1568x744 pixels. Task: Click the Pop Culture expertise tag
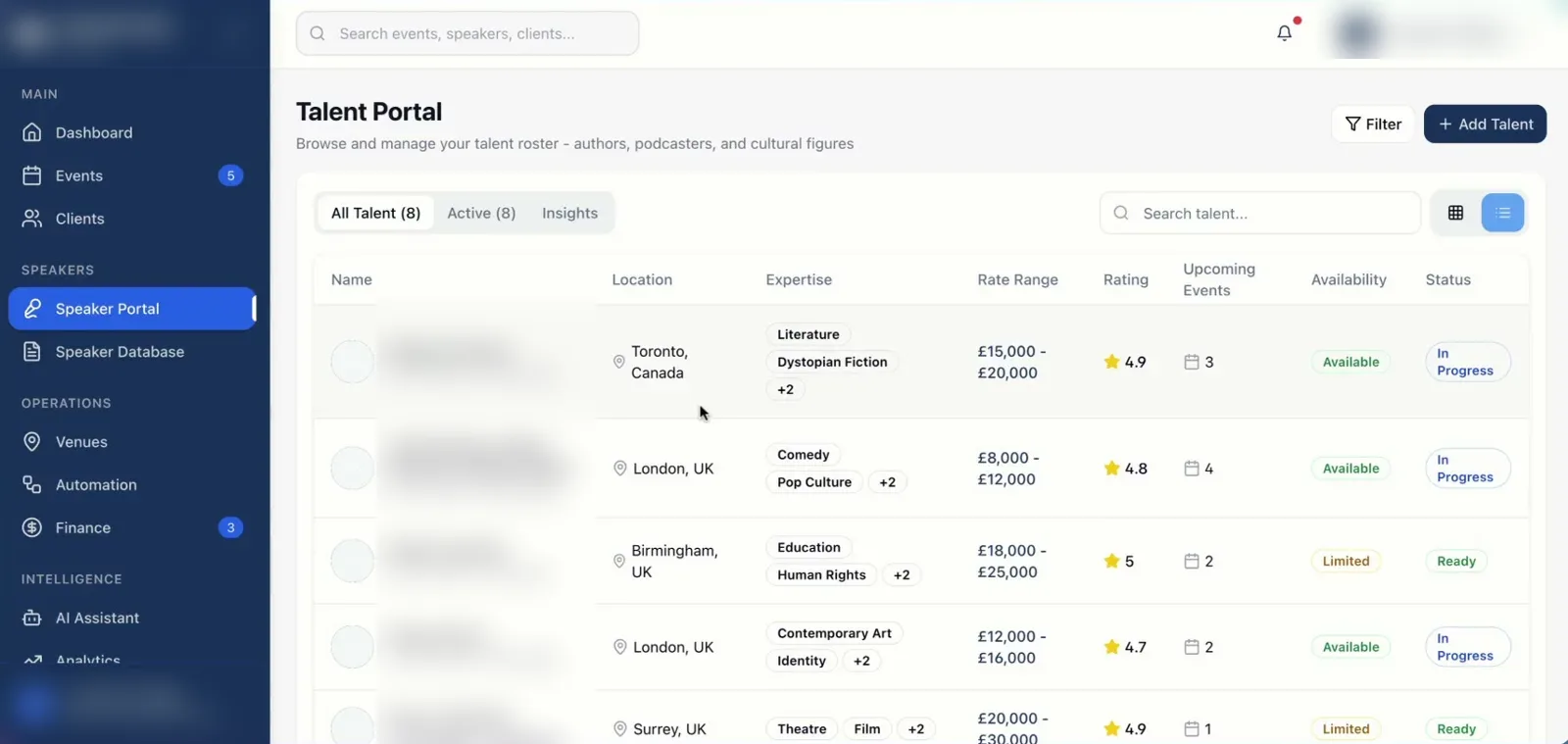pyautogui.click(x=814, y=482)
